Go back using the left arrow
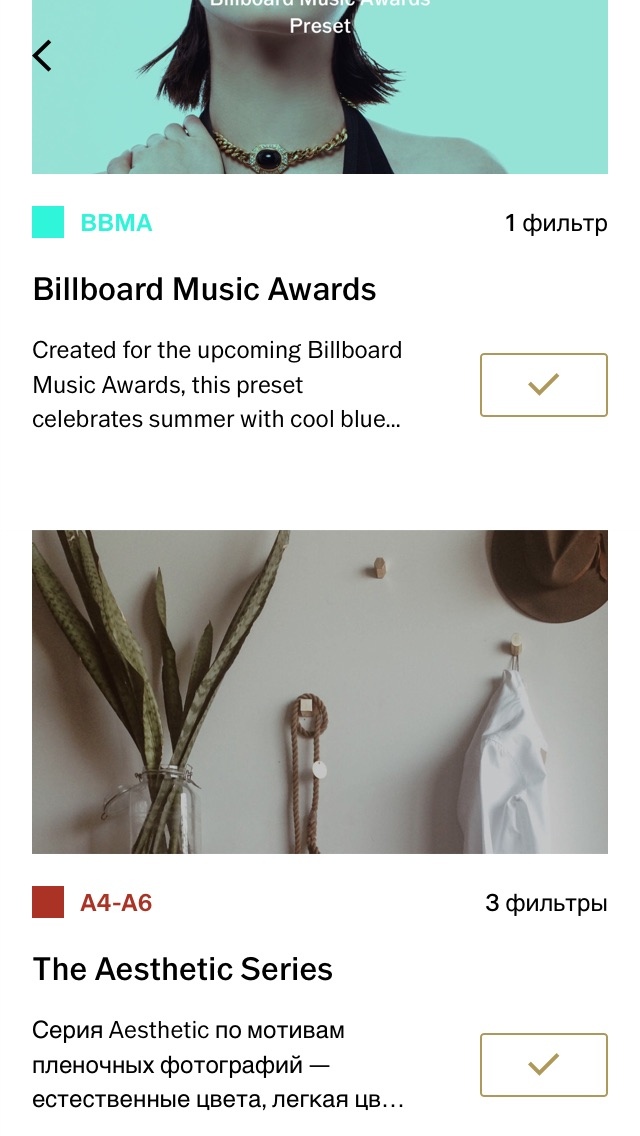The height and width of the screenshot is (1136, 640). (x=42, y=56)
